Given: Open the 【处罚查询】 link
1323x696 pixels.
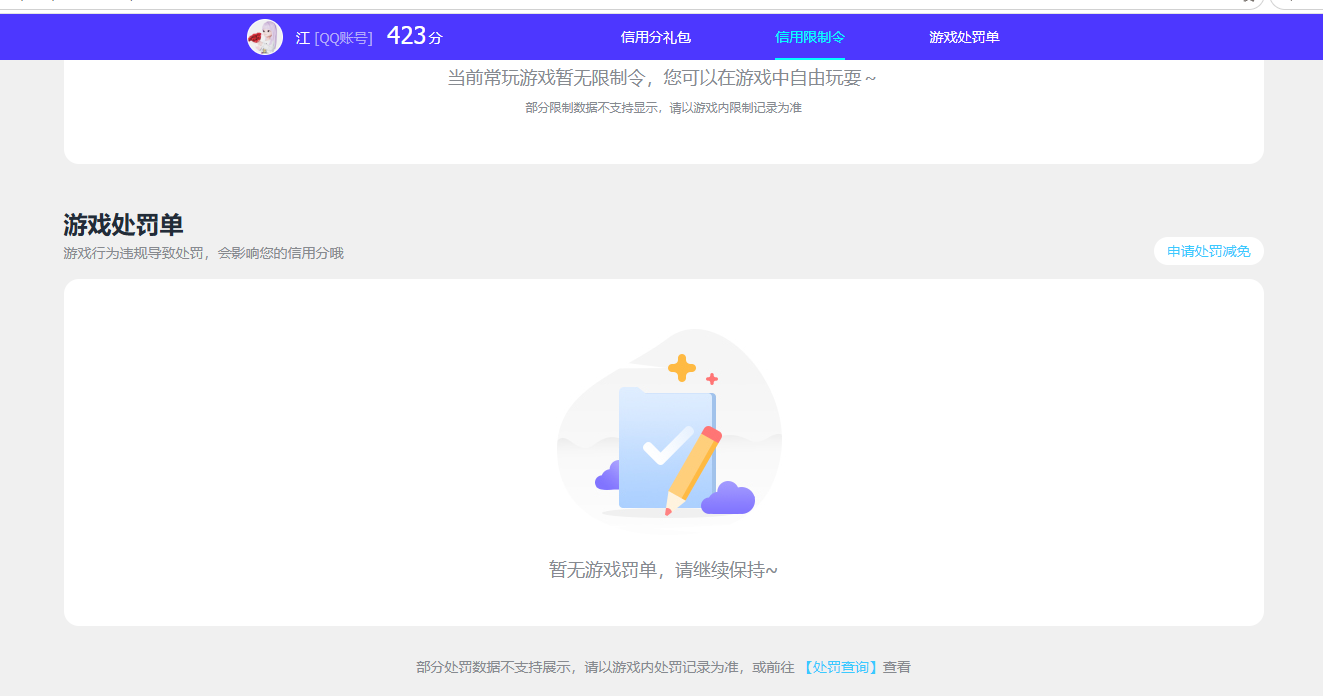Looking at the screenshot, I should pyautogui.click(x=840, y=667).
